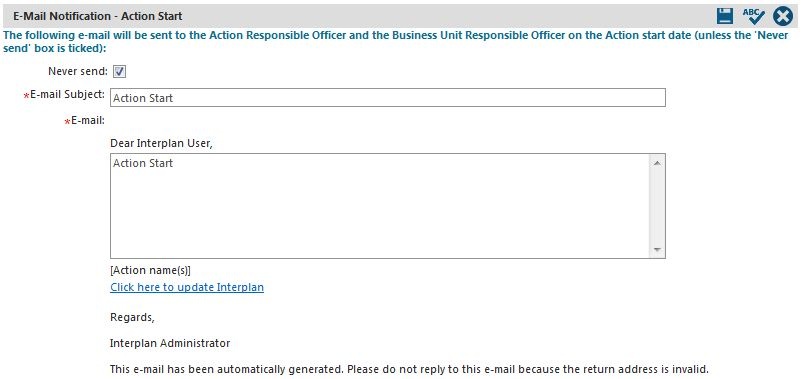Place cursor in the e-mail body text area

point(380,206)
